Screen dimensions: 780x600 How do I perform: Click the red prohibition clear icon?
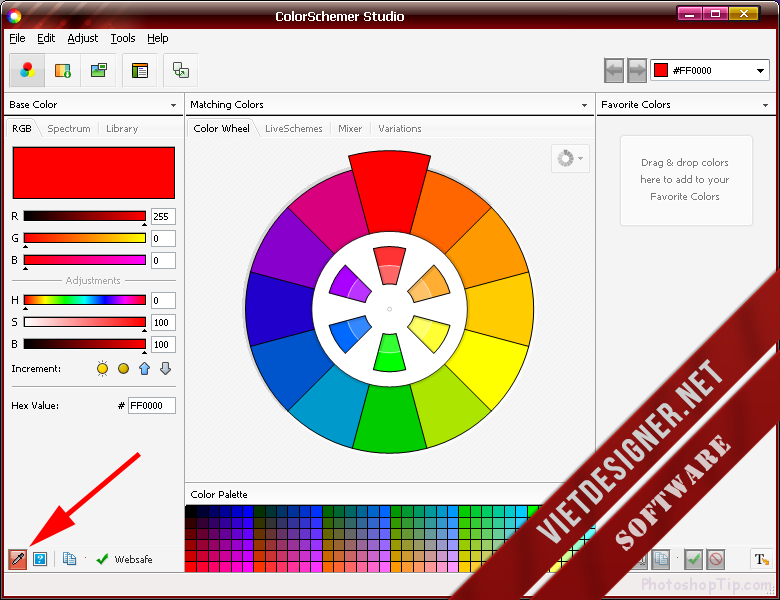tap(716, 559)
